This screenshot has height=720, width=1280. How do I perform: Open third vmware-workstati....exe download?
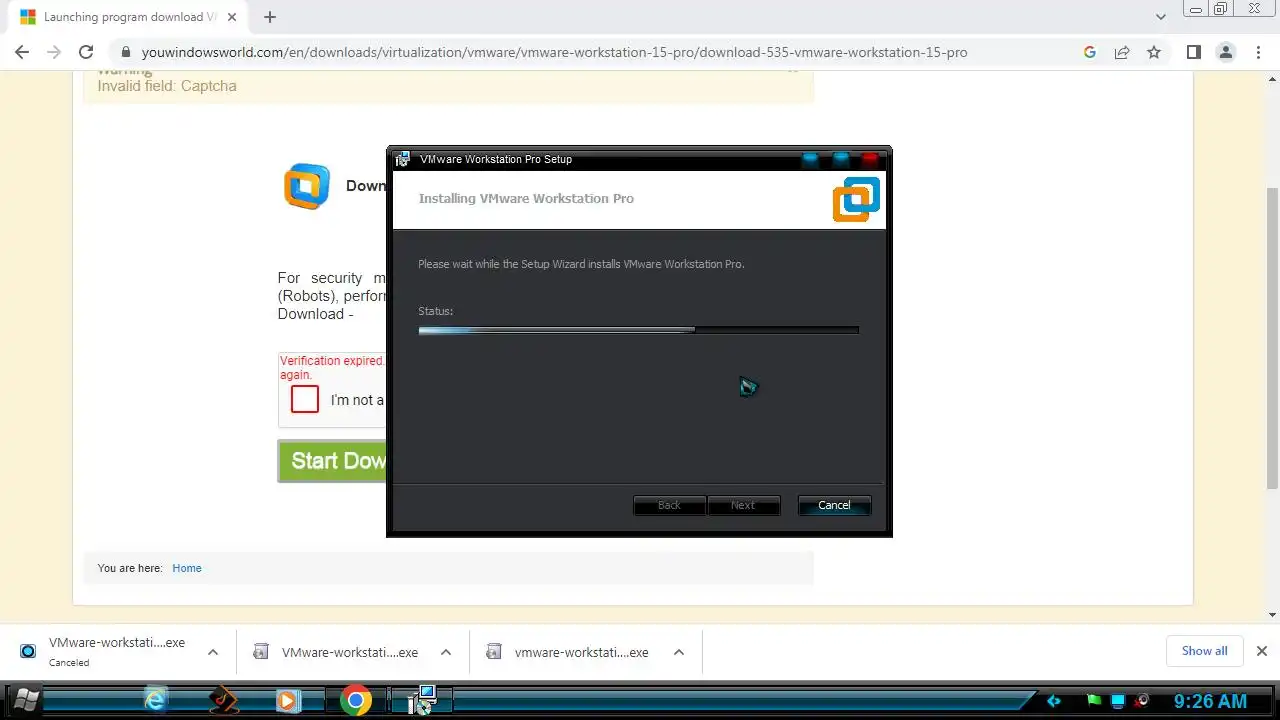568,652
